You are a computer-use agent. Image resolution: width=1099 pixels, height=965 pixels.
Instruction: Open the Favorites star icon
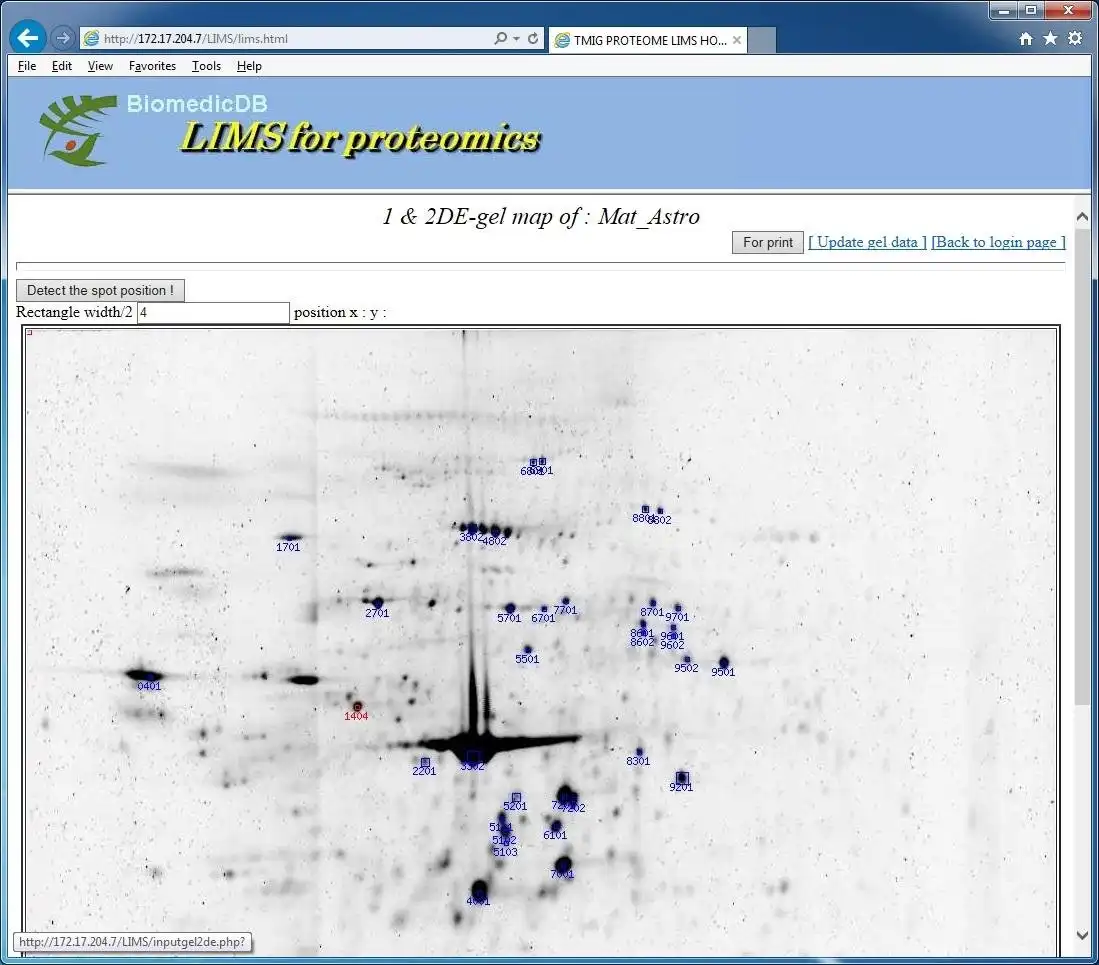tap(1050, 39)
